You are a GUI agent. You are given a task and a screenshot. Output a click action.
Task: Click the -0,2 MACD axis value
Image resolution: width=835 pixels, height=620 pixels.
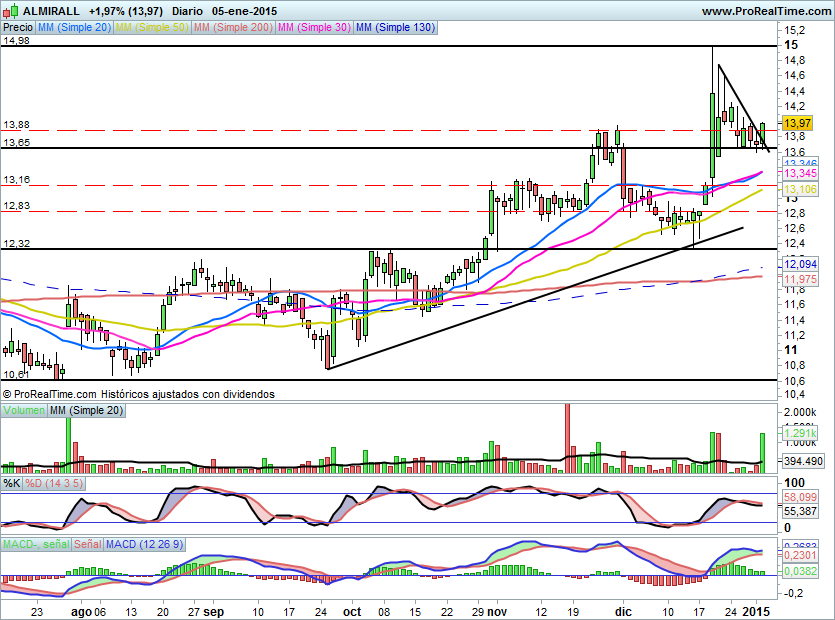pos(793,593)
